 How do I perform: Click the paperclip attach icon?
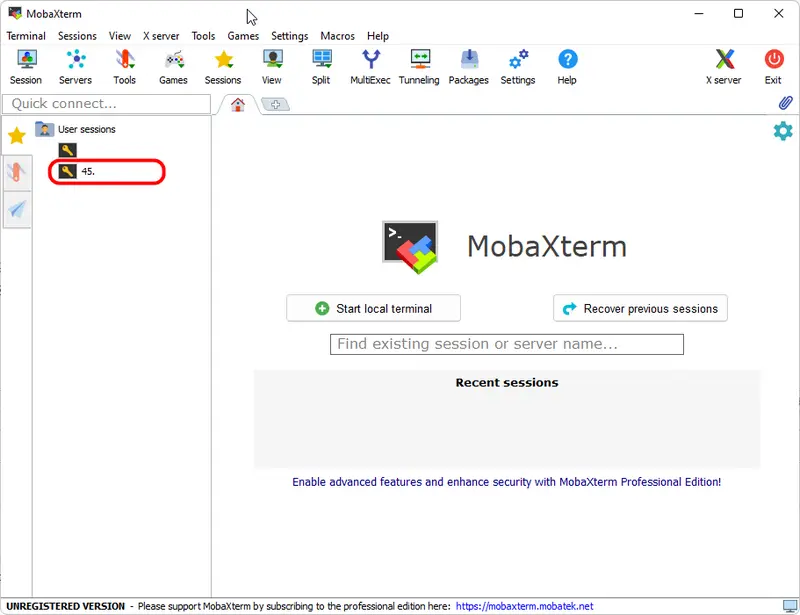[785, 103]
